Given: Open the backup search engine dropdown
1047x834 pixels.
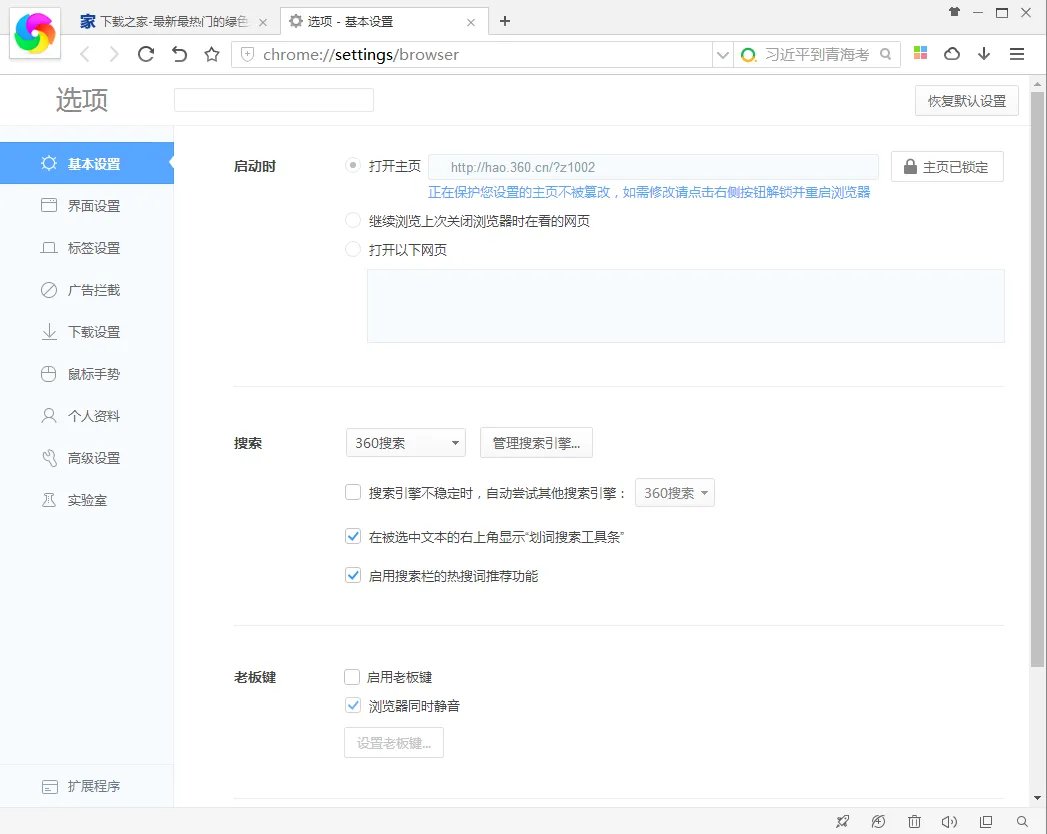Looking at the screenshot, I should 675,492.
